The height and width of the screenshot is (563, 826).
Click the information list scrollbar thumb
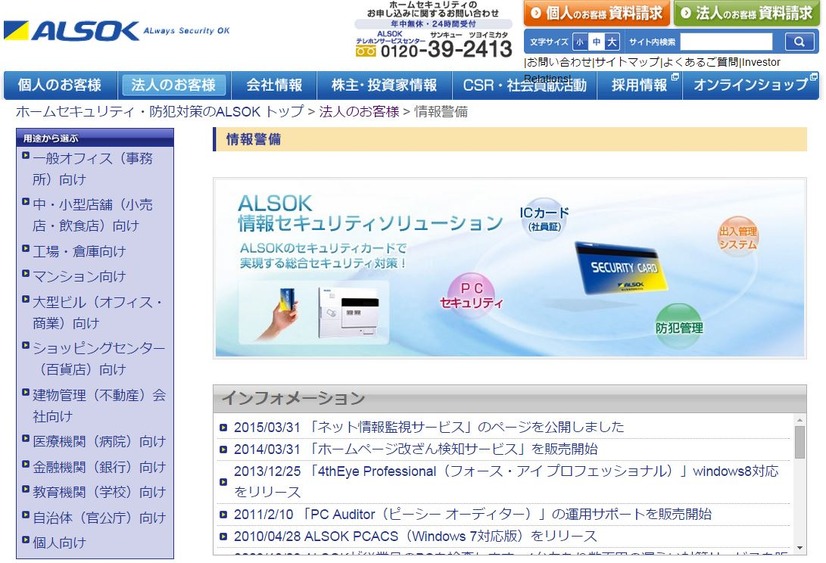tap(800, 442)
